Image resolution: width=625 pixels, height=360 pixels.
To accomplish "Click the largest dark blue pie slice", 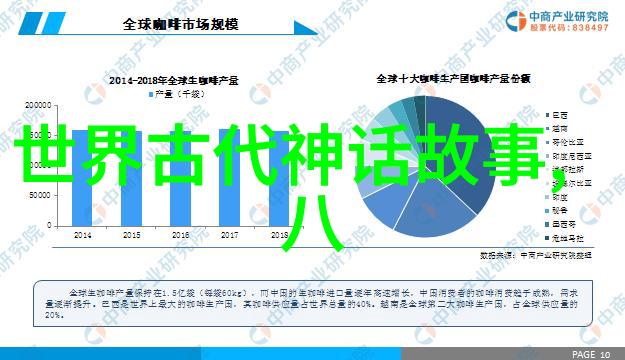I will [462, 151].
